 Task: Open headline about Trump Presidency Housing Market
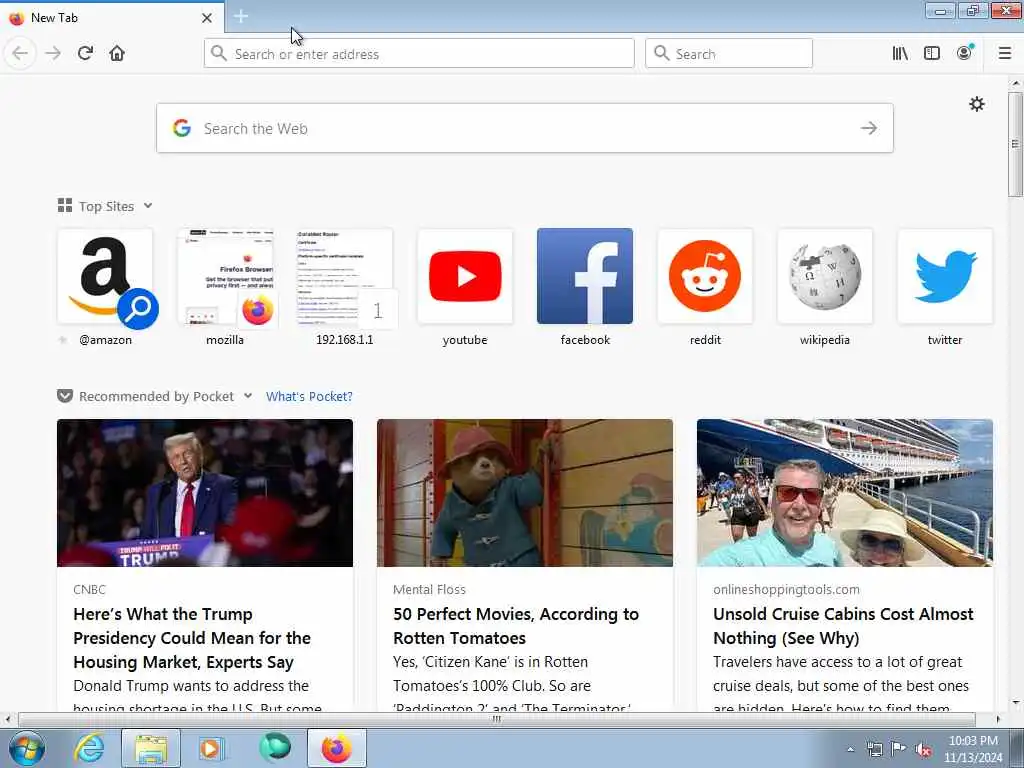click(x=192, y=638)
